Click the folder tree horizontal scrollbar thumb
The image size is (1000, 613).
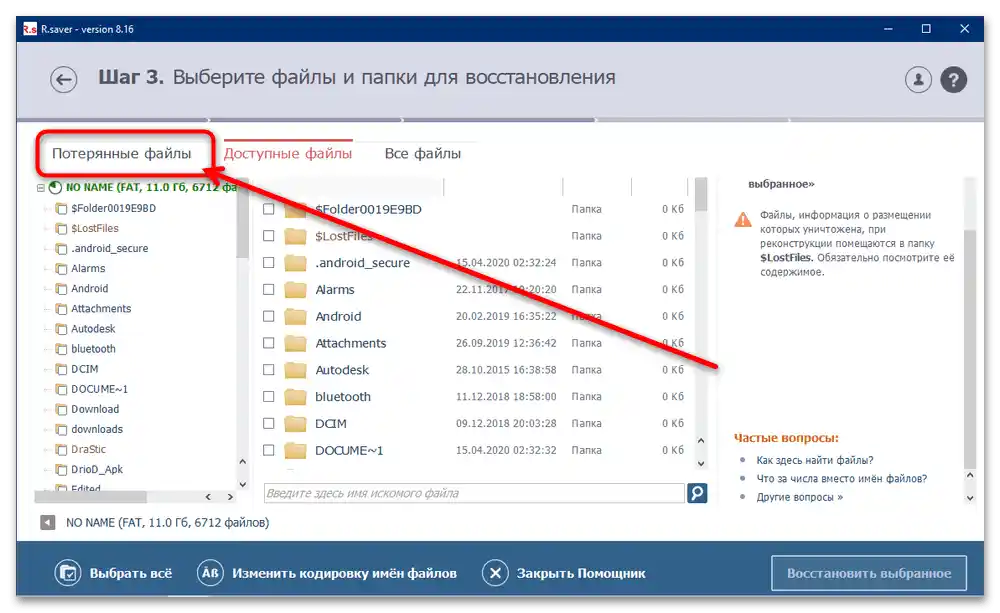pos(91,497)
